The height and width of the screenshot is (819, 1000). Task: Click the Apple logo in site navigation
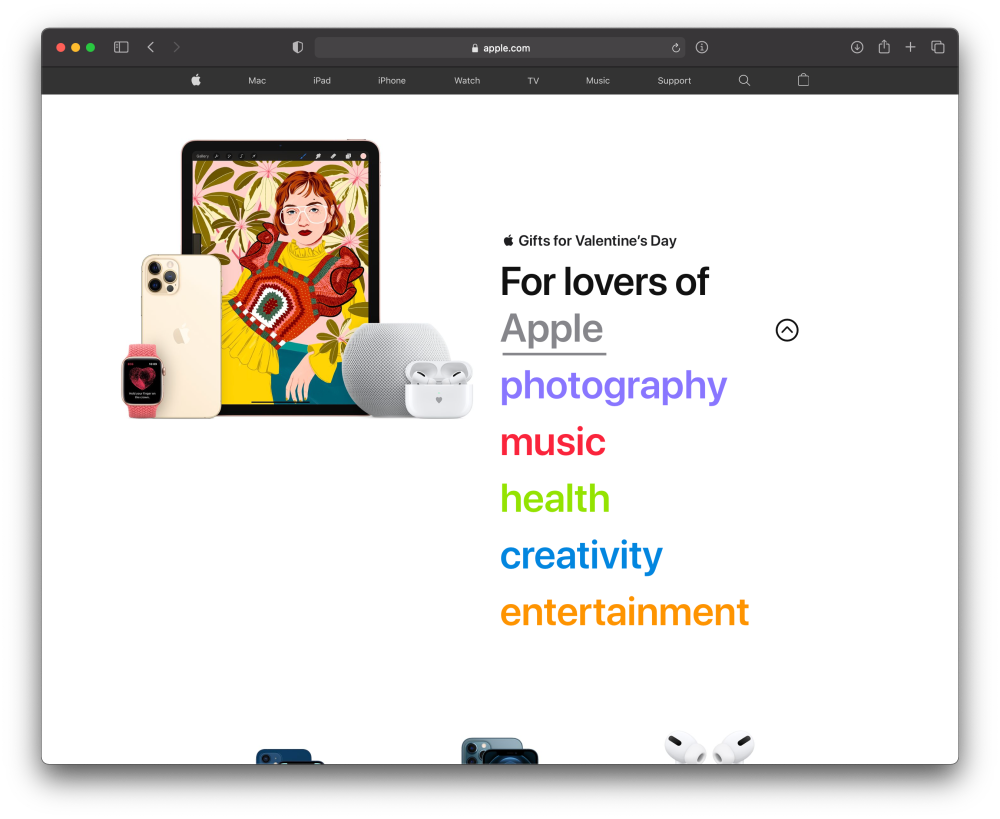click(x=196, y=80)
